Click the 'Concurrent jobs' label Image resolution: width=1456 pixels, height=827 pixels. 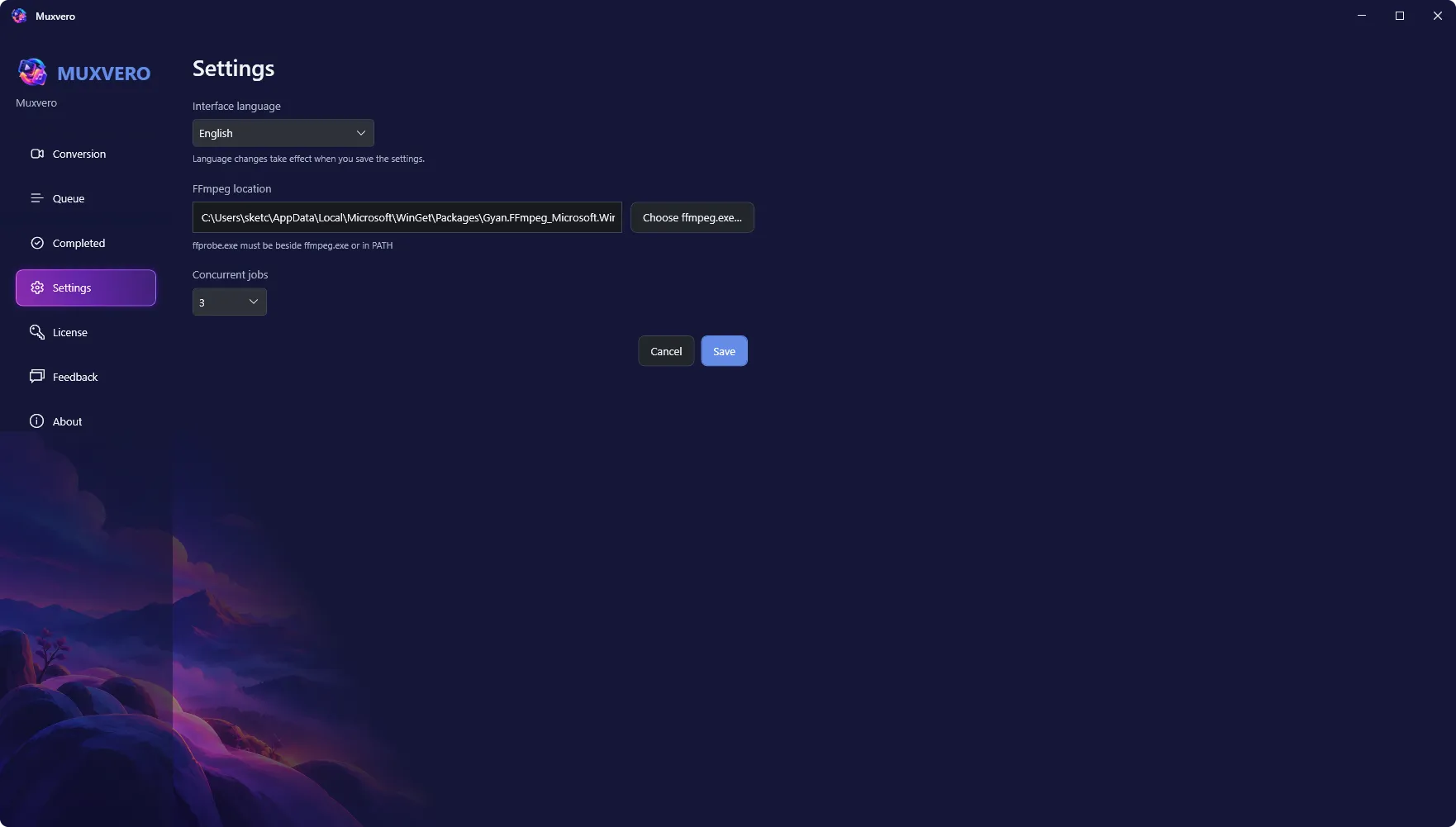click(231, 274)
